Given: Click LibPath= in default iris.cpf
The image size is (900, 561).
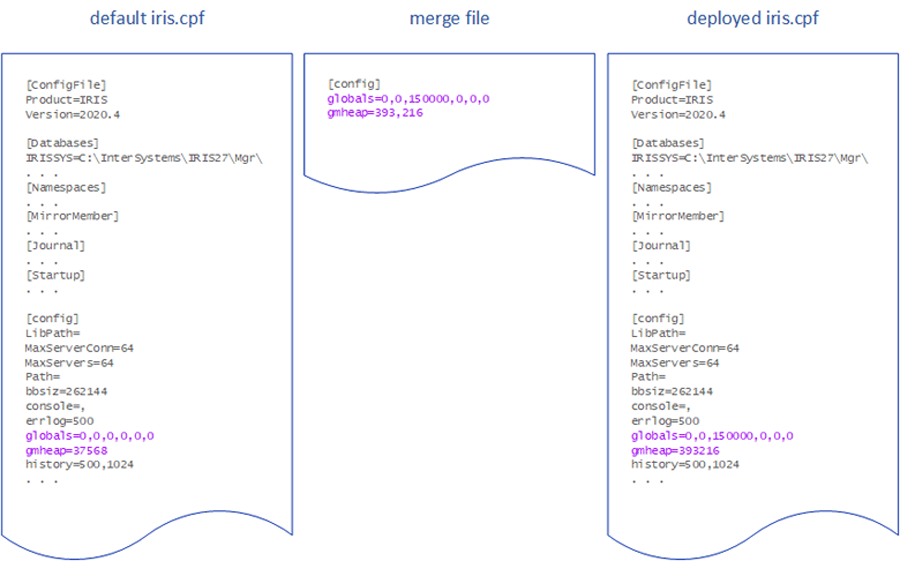Looking at the screenshot, I should pyautogui.click(x=53, y=334).
